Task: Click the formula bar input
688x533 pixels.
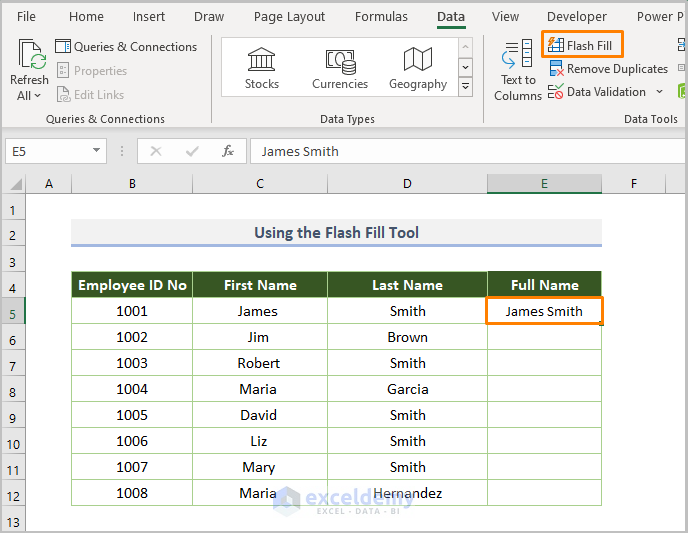Action: (x=460, y=151)
